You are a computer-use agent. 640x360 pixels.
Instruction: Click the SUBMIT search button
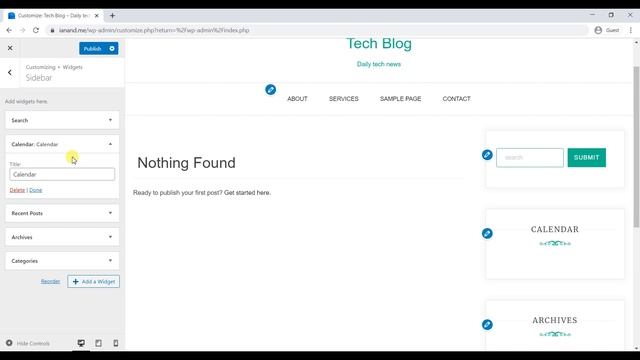587,158
